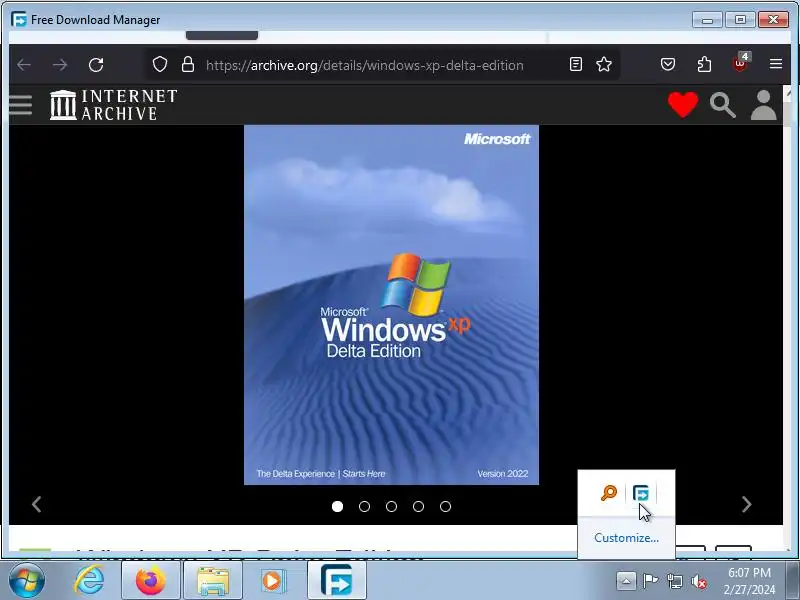Open Firefox application menu
Image resolution: width=800 pixels, height=600 pixels.
(776, 64)
